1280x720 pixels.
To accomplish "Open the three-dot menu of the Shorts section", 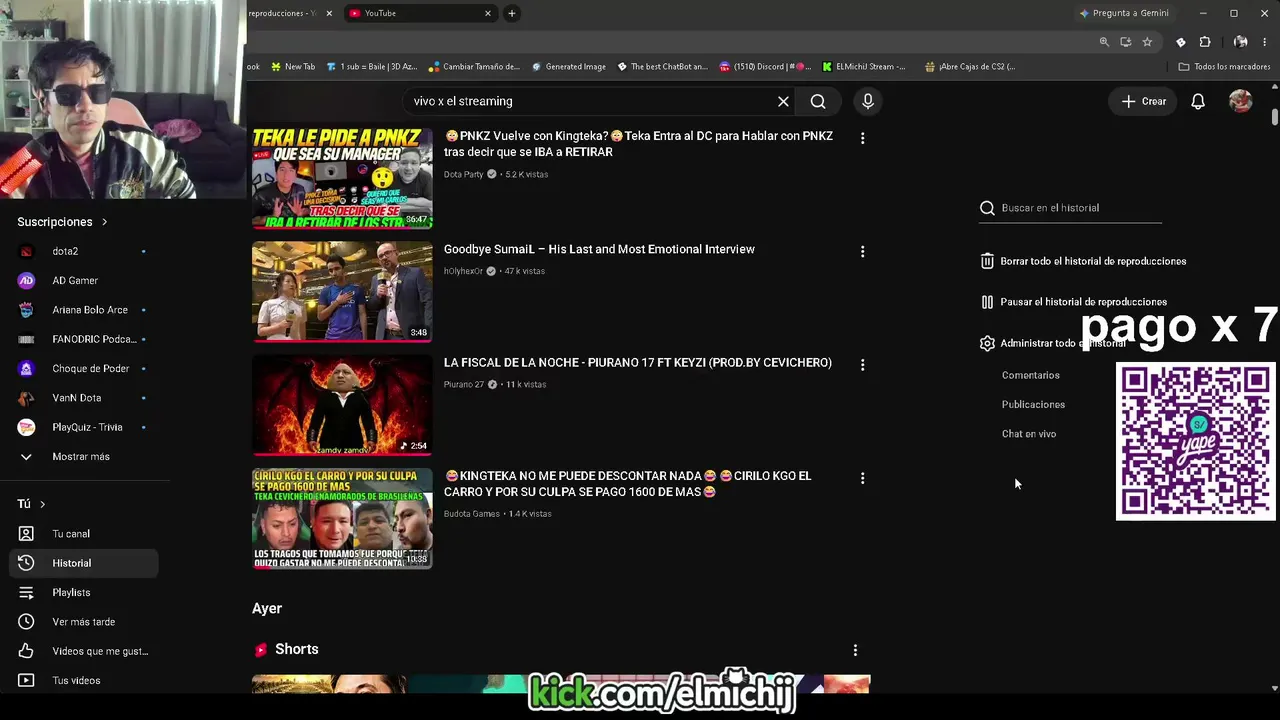I will click(855, 650).
